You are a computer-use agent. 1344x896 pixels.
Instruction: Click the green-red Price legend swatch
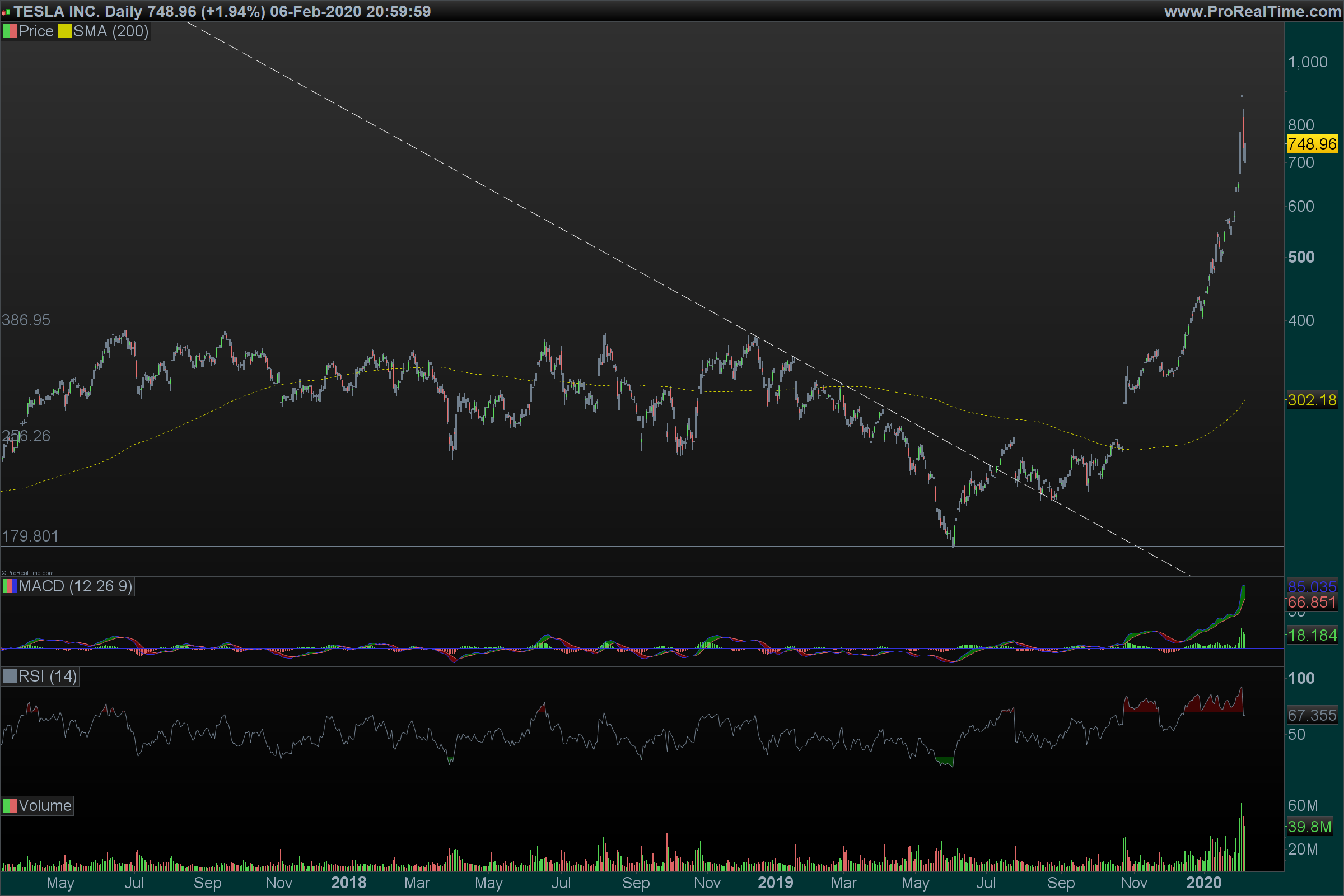point(9,31)
